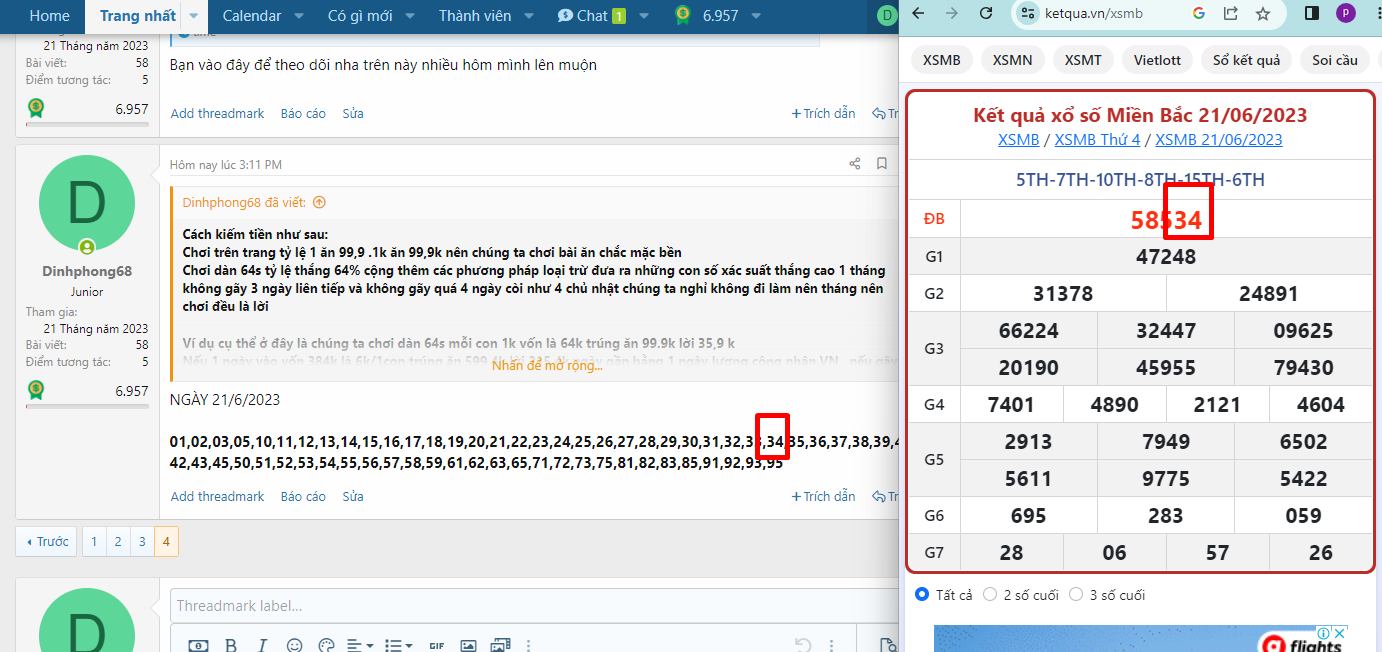
Task: Click 'Báo cáo' under the 21/6/2023 post
Action: (303, 496)
